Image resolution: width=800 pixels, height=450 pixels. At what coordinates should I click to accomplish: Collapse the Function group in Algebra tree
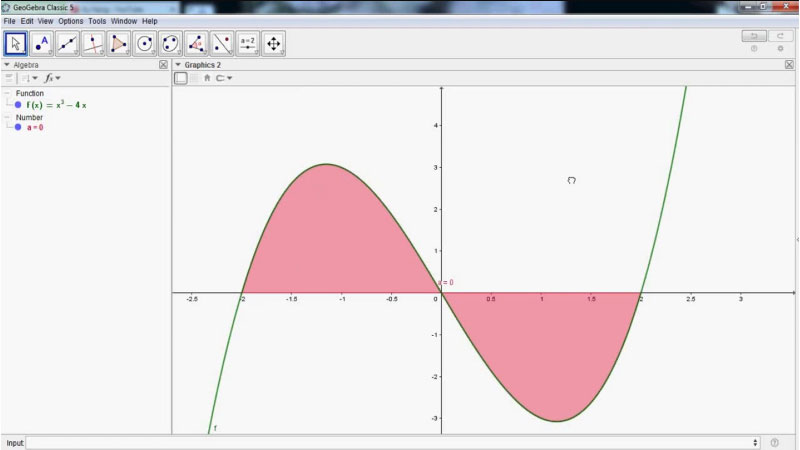(7, 93)
